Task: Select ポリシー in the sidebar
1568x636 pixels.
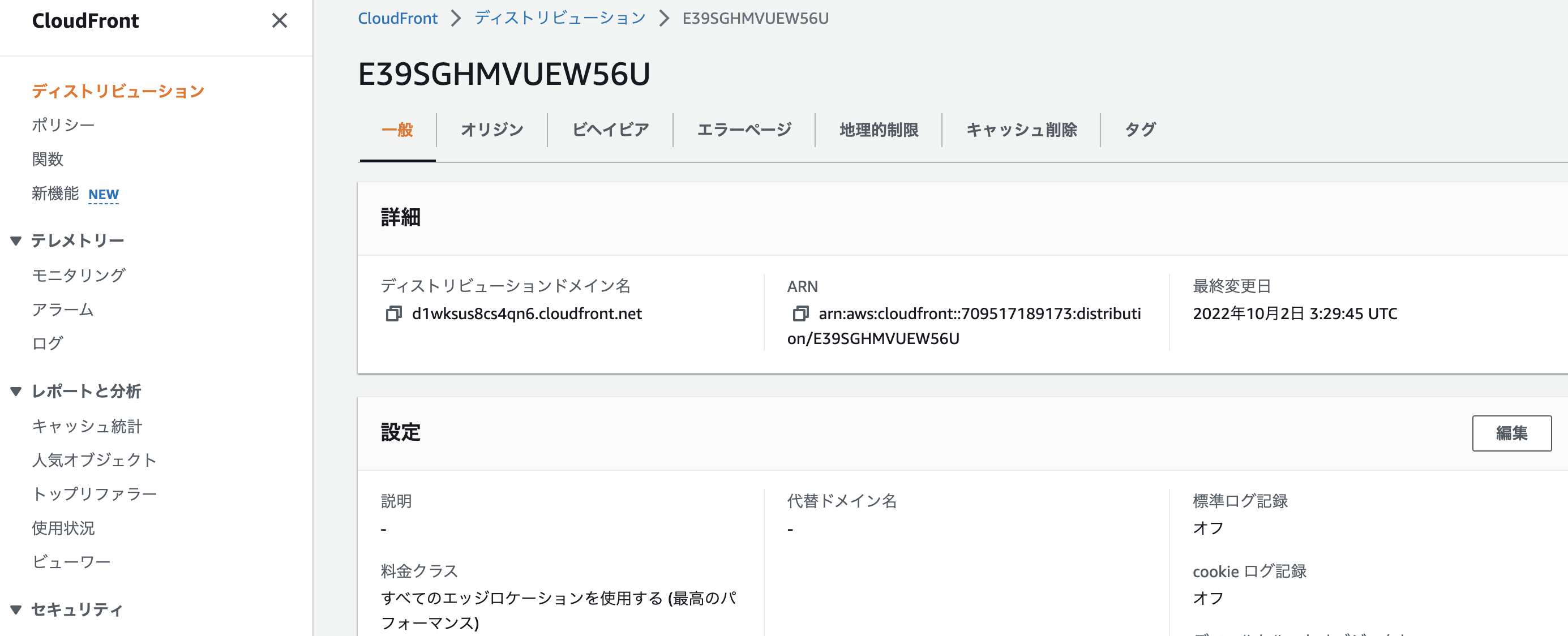Action: pyautogui.click(x=63, y=124)
